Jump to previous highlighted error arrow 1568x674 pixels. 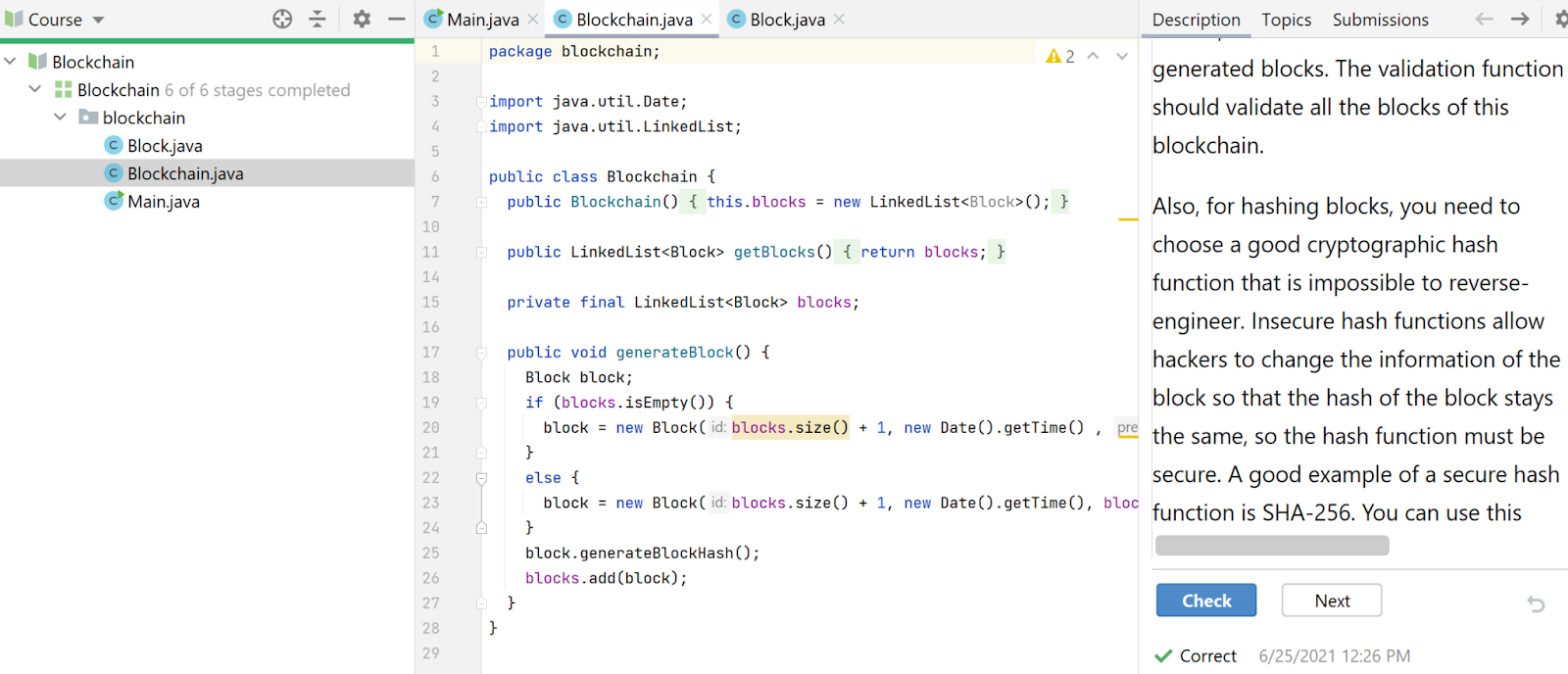pyautogui.click(x=1094, y=57)
